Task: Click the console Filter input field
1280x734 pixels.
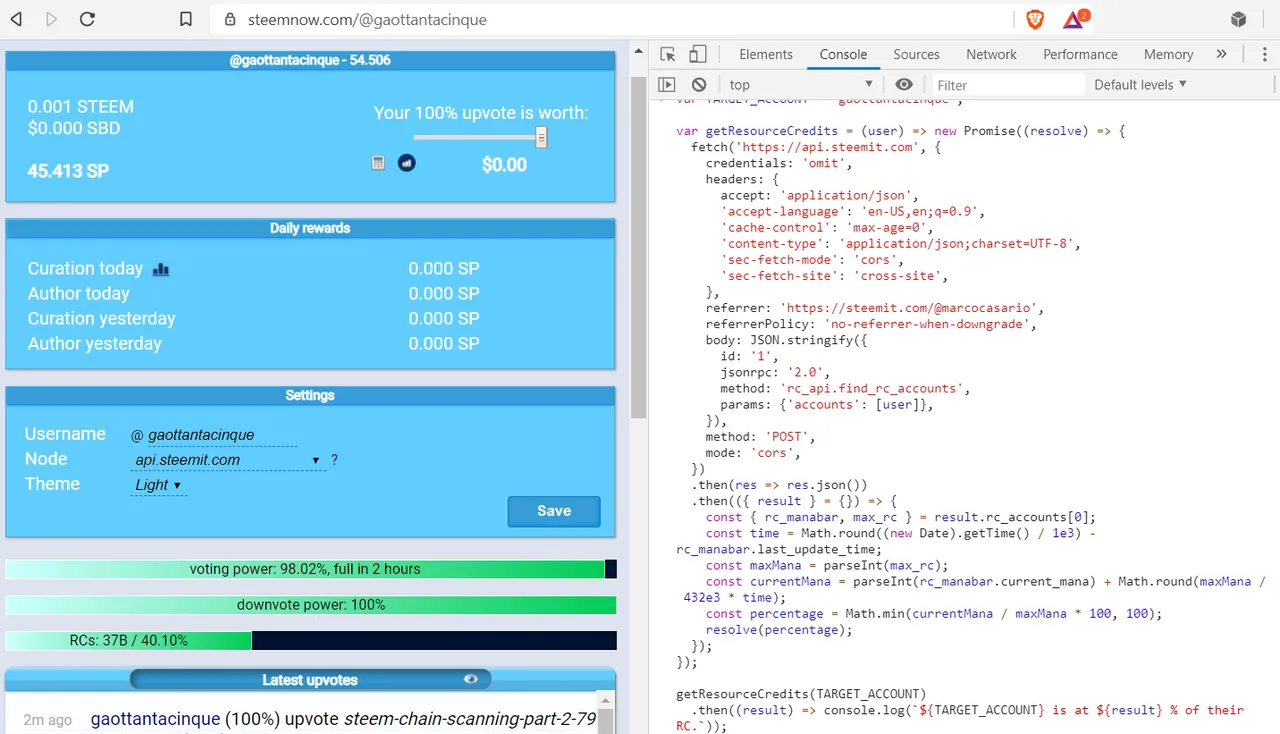Action: coord(1008,85)
